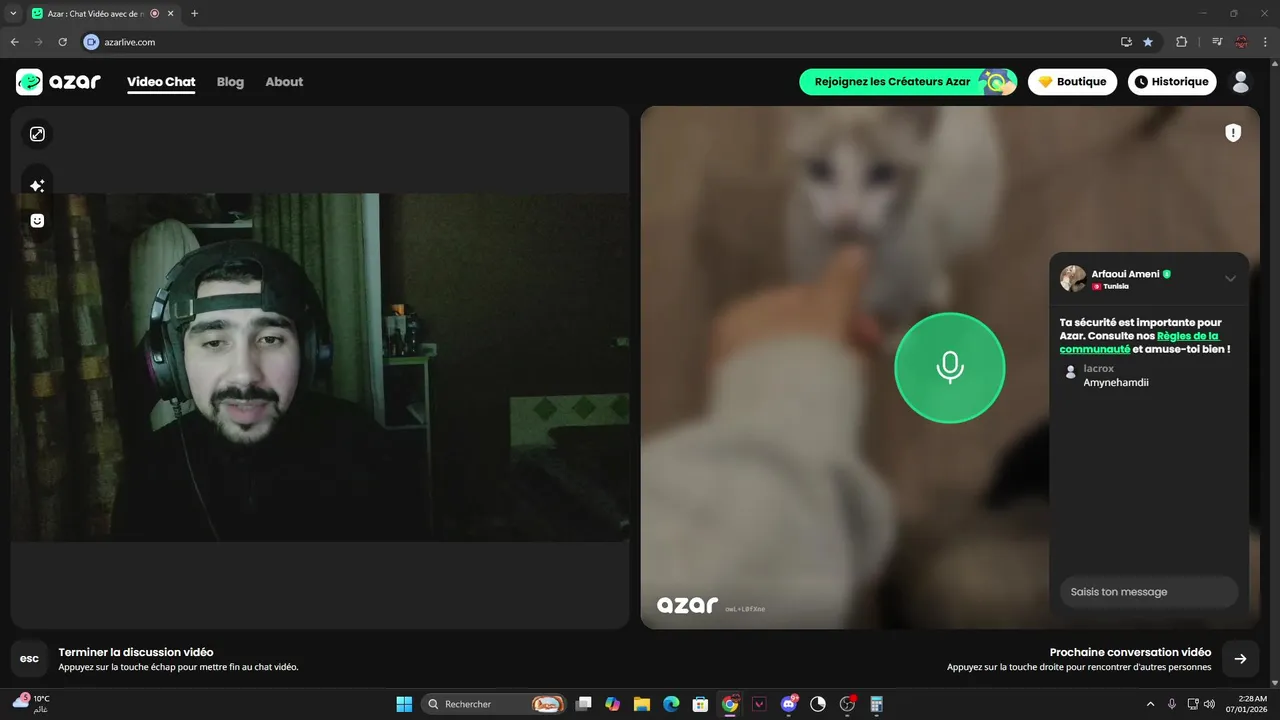The width and height of the screenshot is (1280, 720).
Task: Open the Calculator taskbar icon
Action: click(x=876, y=704)
